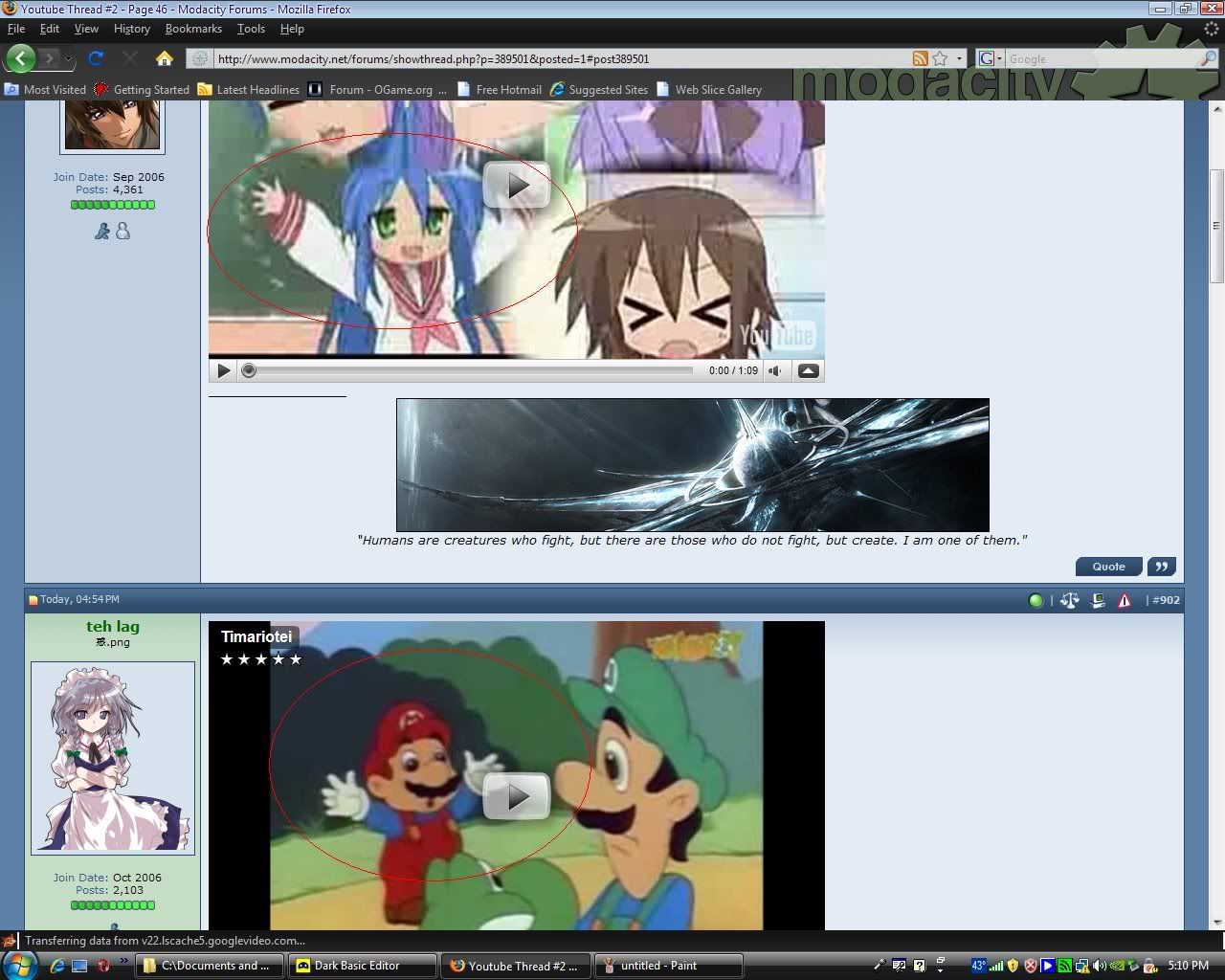Play the Mario Timariotei video
Viewport: 1225px width, 980px height.
[517, 796]
